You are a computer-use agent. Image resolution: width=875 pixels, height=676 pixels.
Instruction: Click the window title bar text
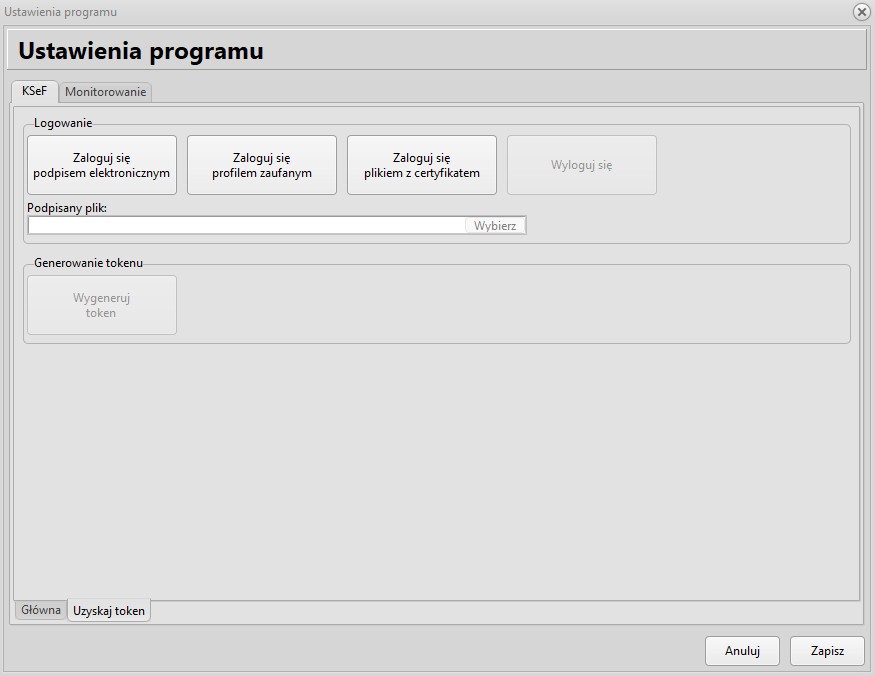61,12
